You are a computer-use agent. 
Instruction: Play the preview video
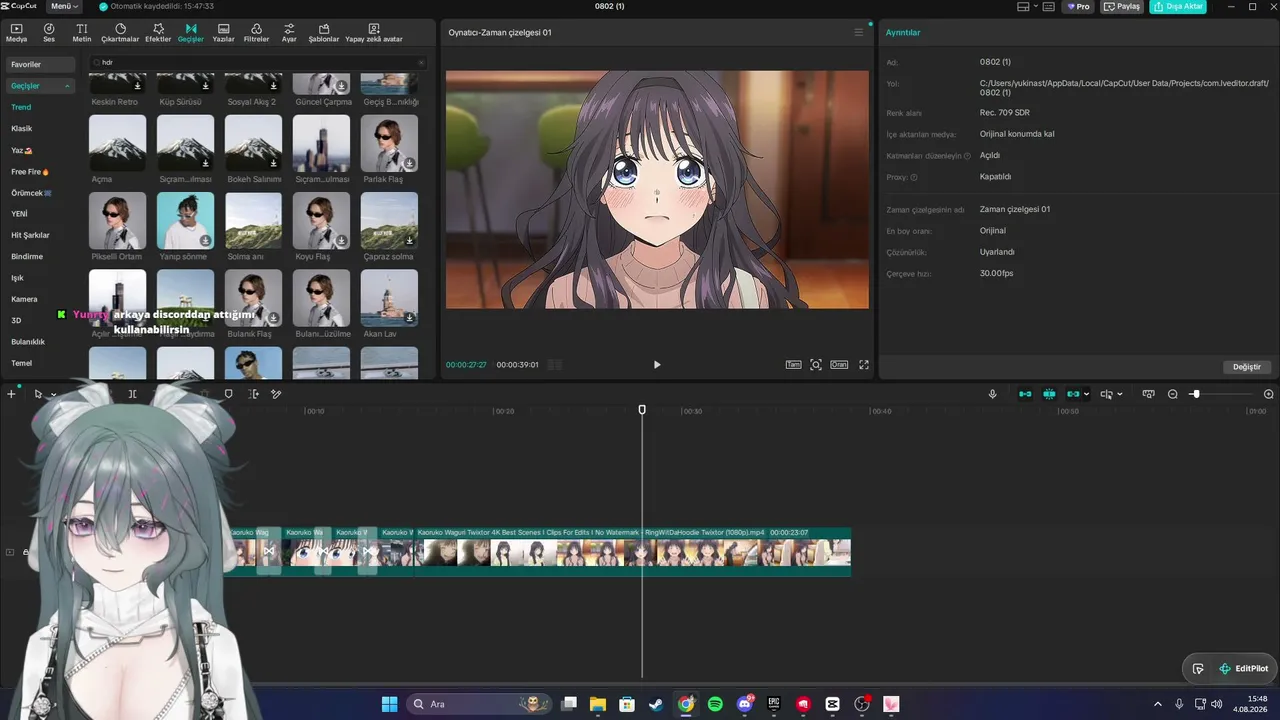pos(657,365)
